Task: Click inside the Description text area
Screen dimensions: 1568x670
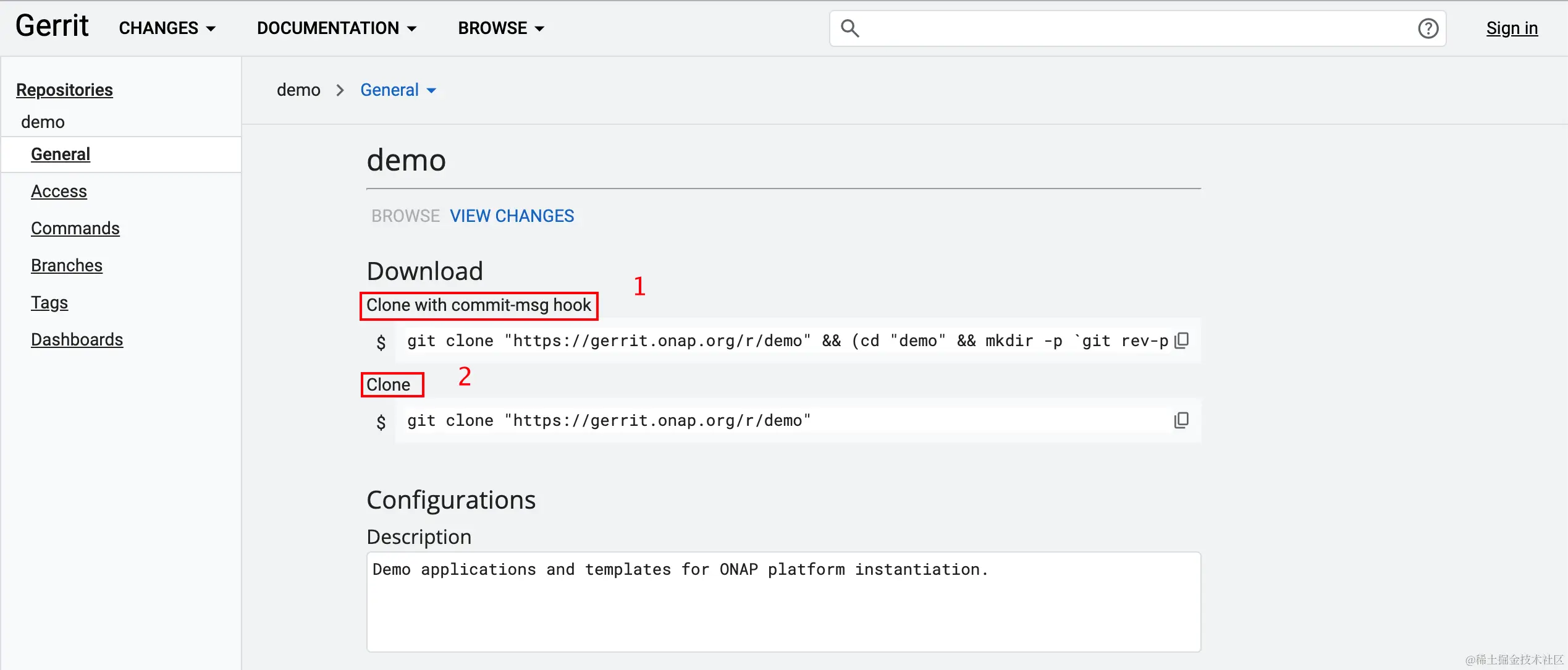Action: (x=783, y=602)
